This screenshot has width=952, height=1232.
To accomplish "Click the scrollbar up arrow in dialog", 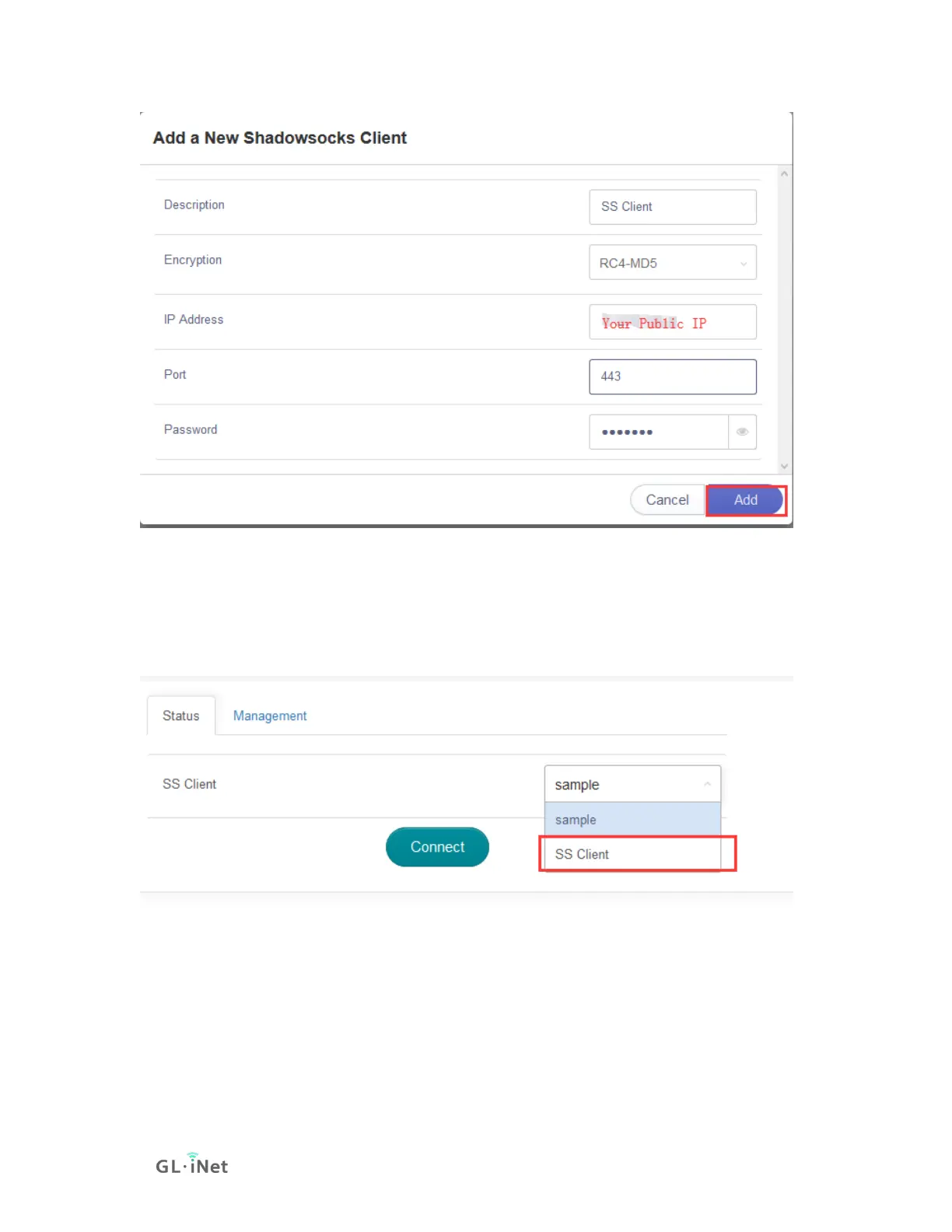I will pos(784,174).
